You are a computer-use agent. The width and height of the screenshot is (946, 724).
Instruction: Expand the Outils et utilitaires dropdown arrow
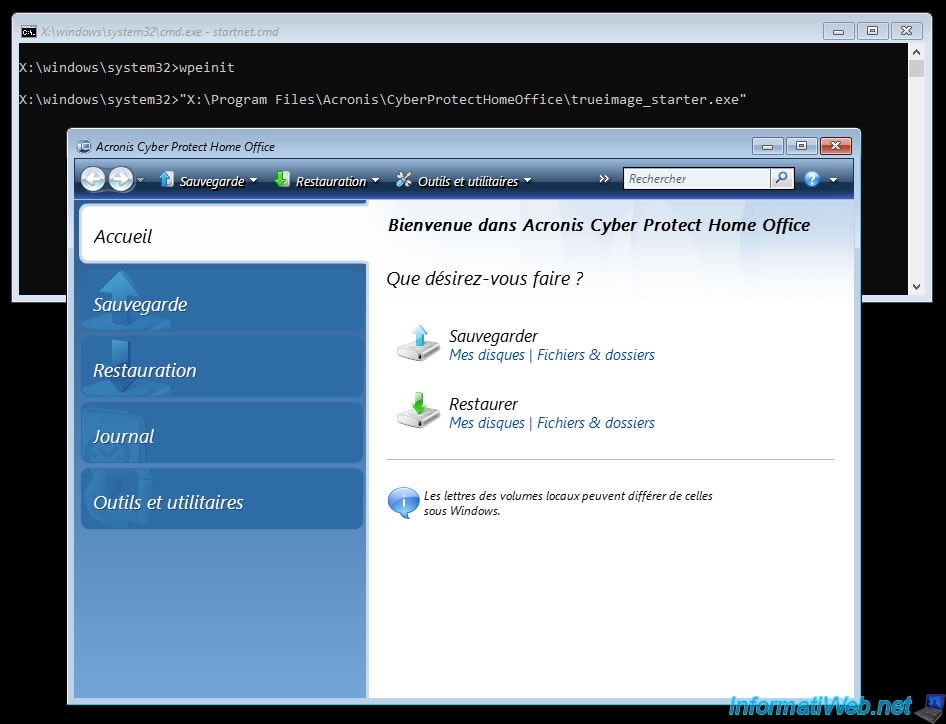coord(527,181)
